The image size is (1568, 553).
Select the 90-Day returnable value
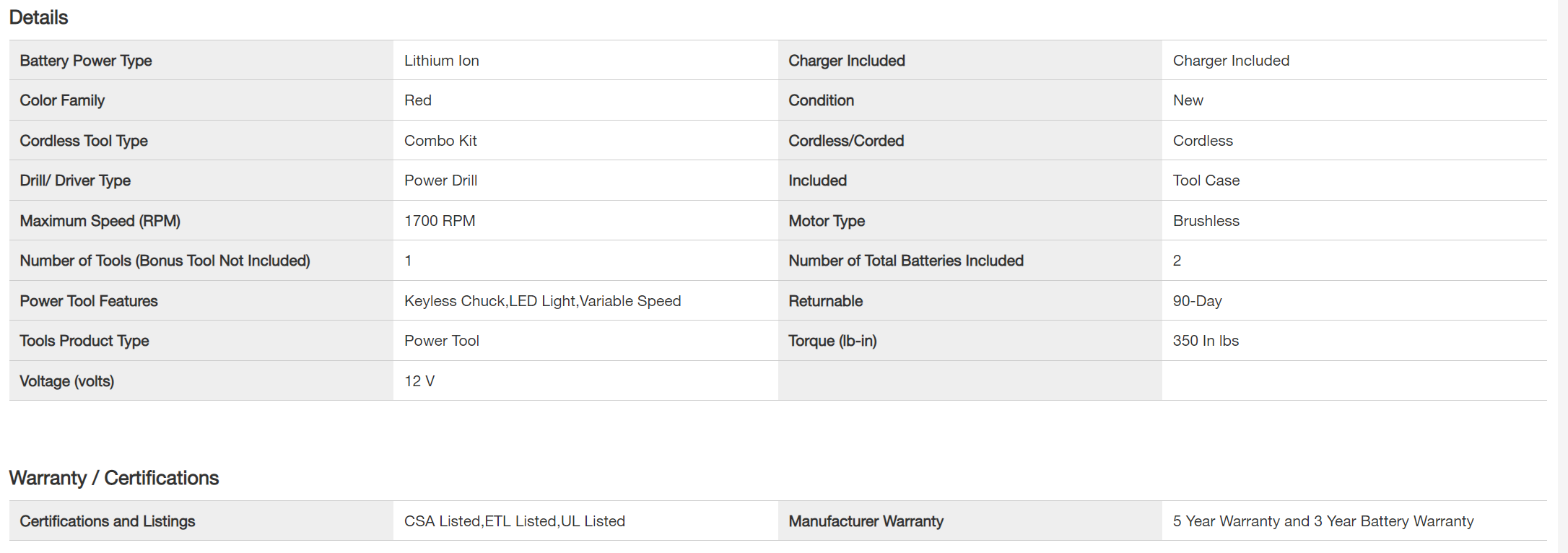point(1198,301)
